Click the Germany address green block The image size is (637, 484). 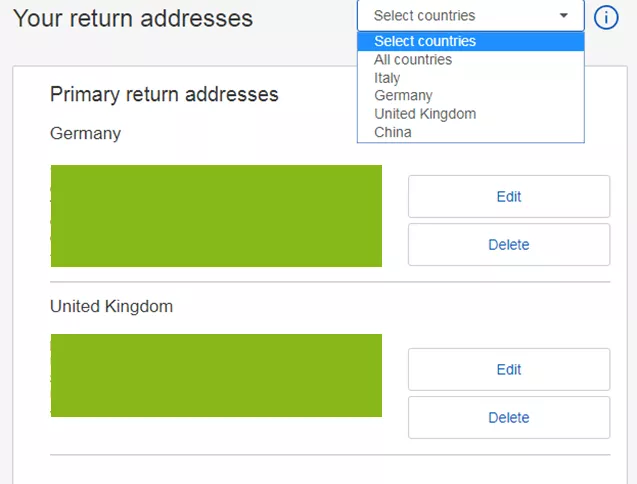pos(216,216)
